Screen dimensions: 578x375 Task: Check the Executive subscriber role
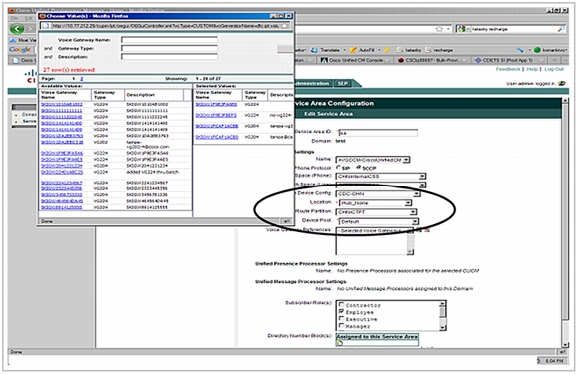tap(342, 319)
